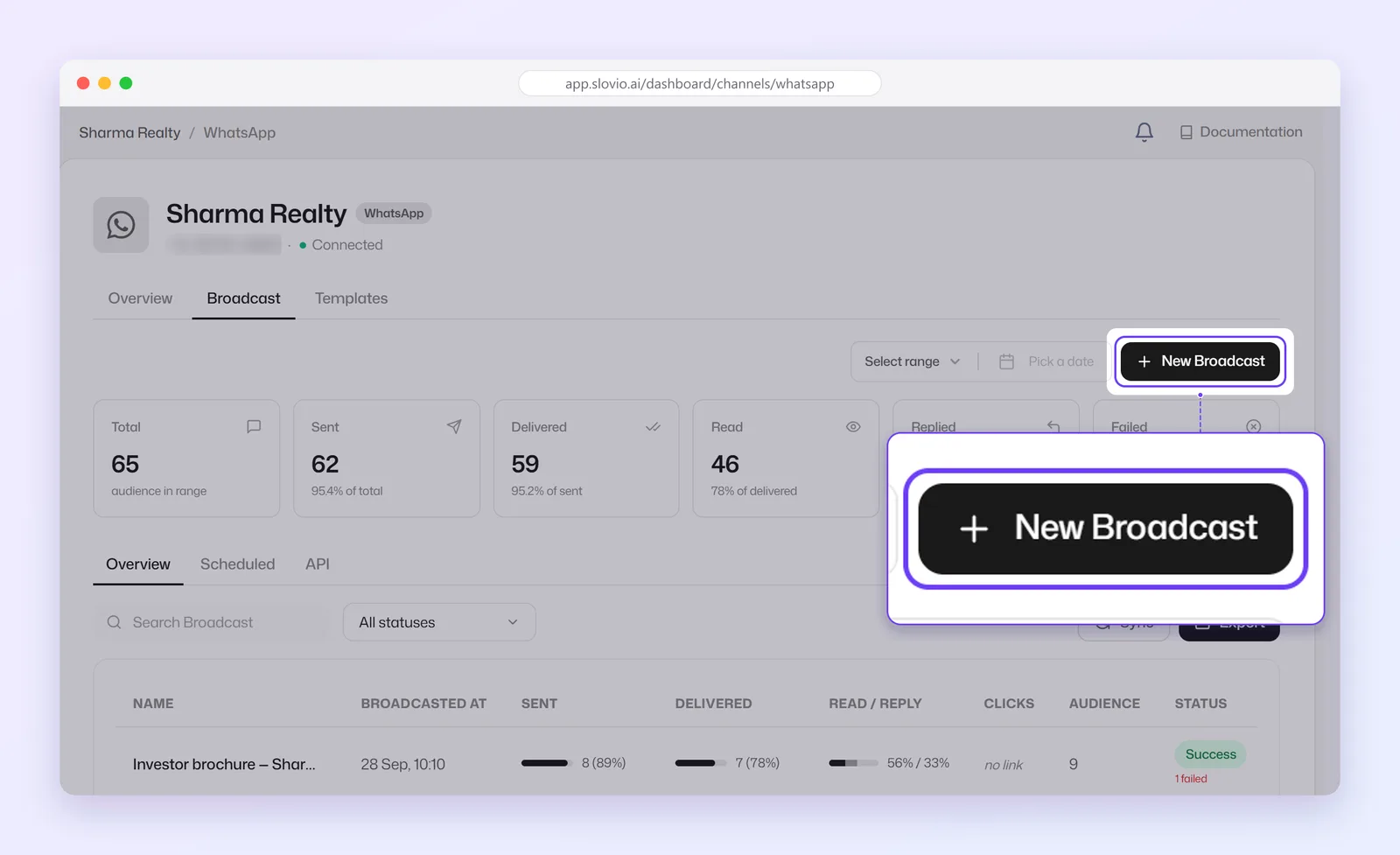Click the WhatsApp breadcrumb
The width and height of the screenshot is (1400, 855).
click(240, 132)
